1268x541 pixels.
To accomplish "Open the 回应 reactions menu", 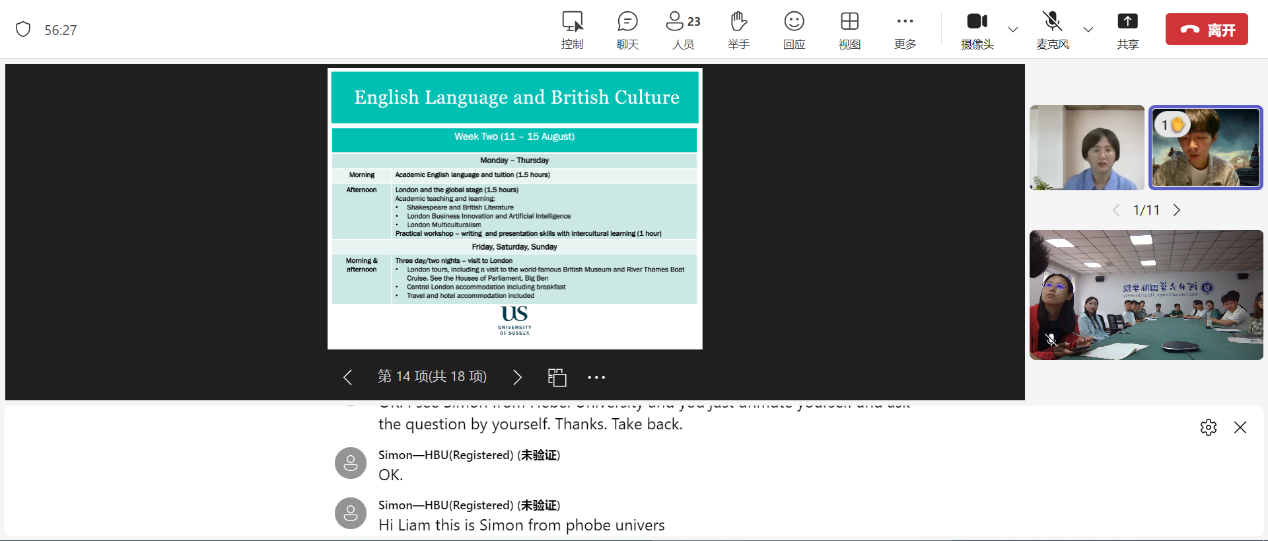I will [x=794, y=30].
